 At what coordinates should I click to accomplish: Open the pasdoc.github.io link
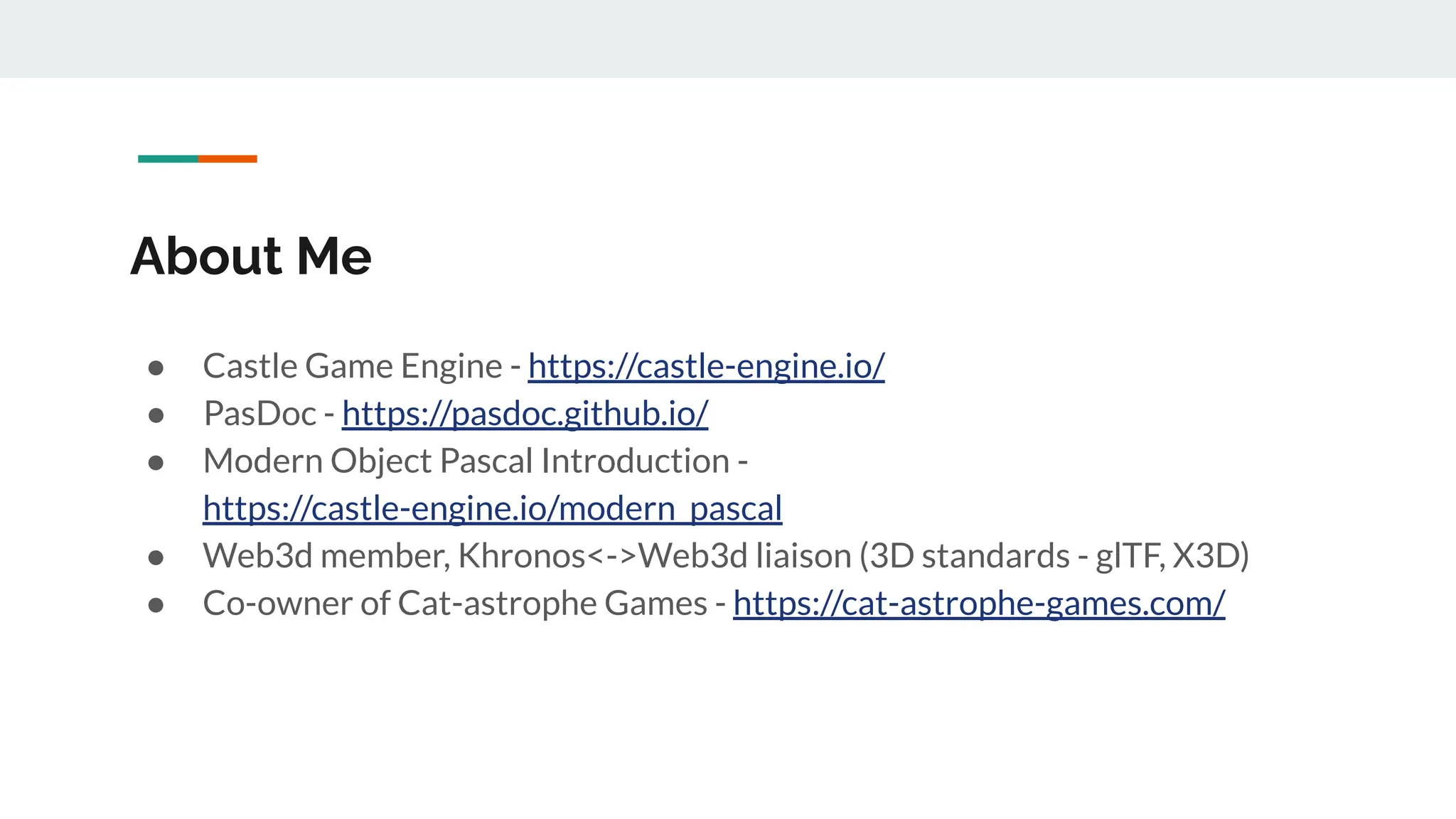(x=525, y=414)
